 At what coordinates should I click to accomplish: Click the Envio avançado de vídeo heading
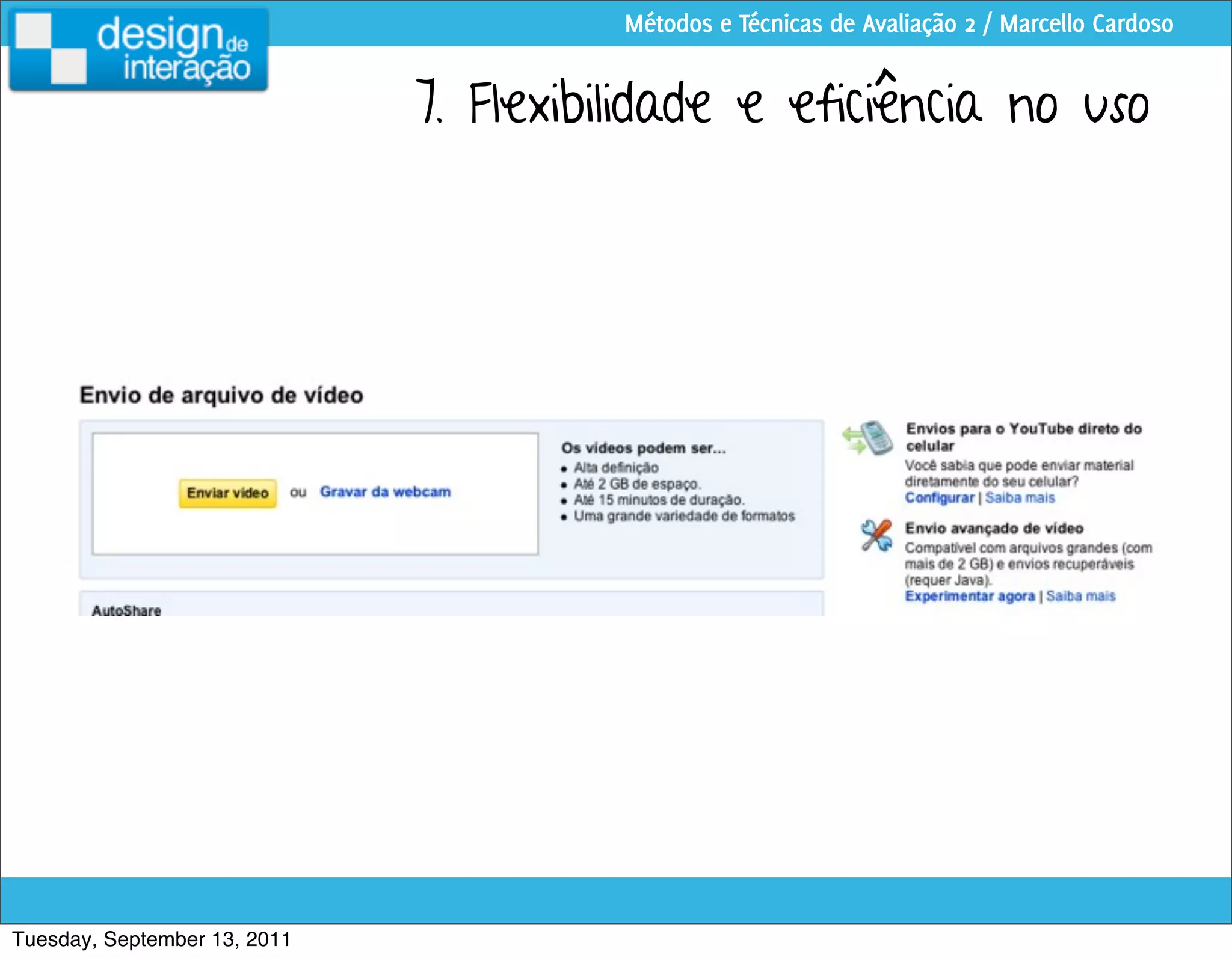pos(994,528)
